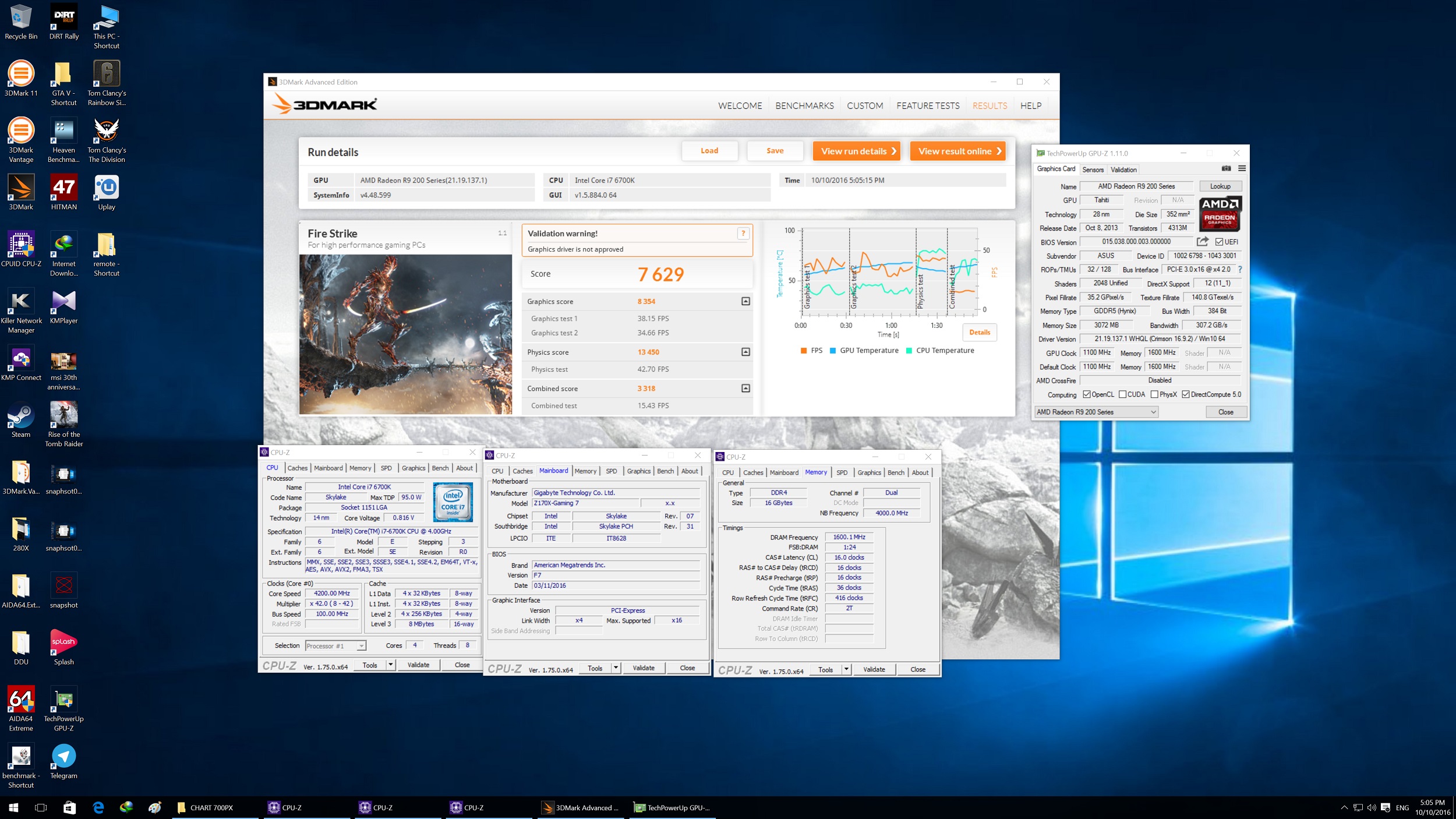1456x819 pixels.
Task: Open Tom Clancy's Rainbow Six shortcut
Action: tap(107, 83)
